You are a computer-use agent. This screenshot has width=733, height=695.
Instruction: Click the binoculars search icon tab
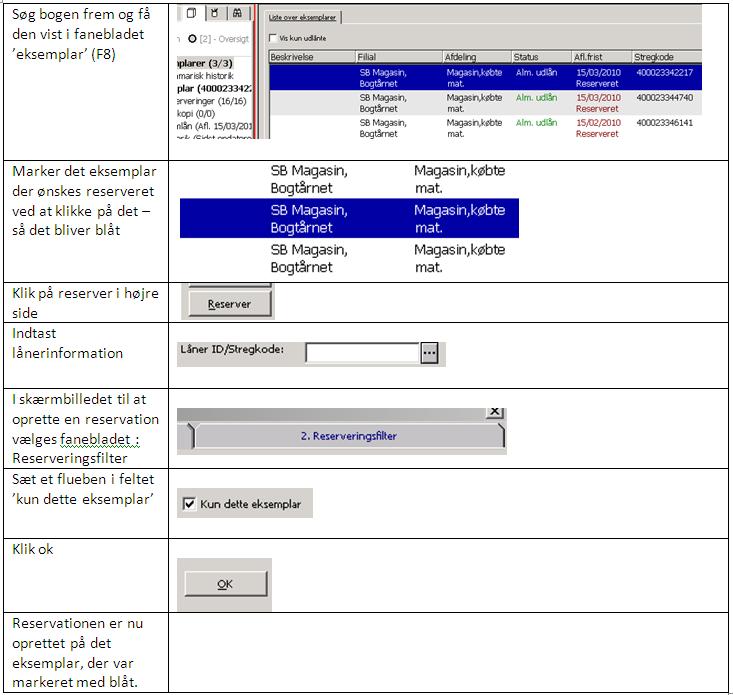(x=235, y=14)
